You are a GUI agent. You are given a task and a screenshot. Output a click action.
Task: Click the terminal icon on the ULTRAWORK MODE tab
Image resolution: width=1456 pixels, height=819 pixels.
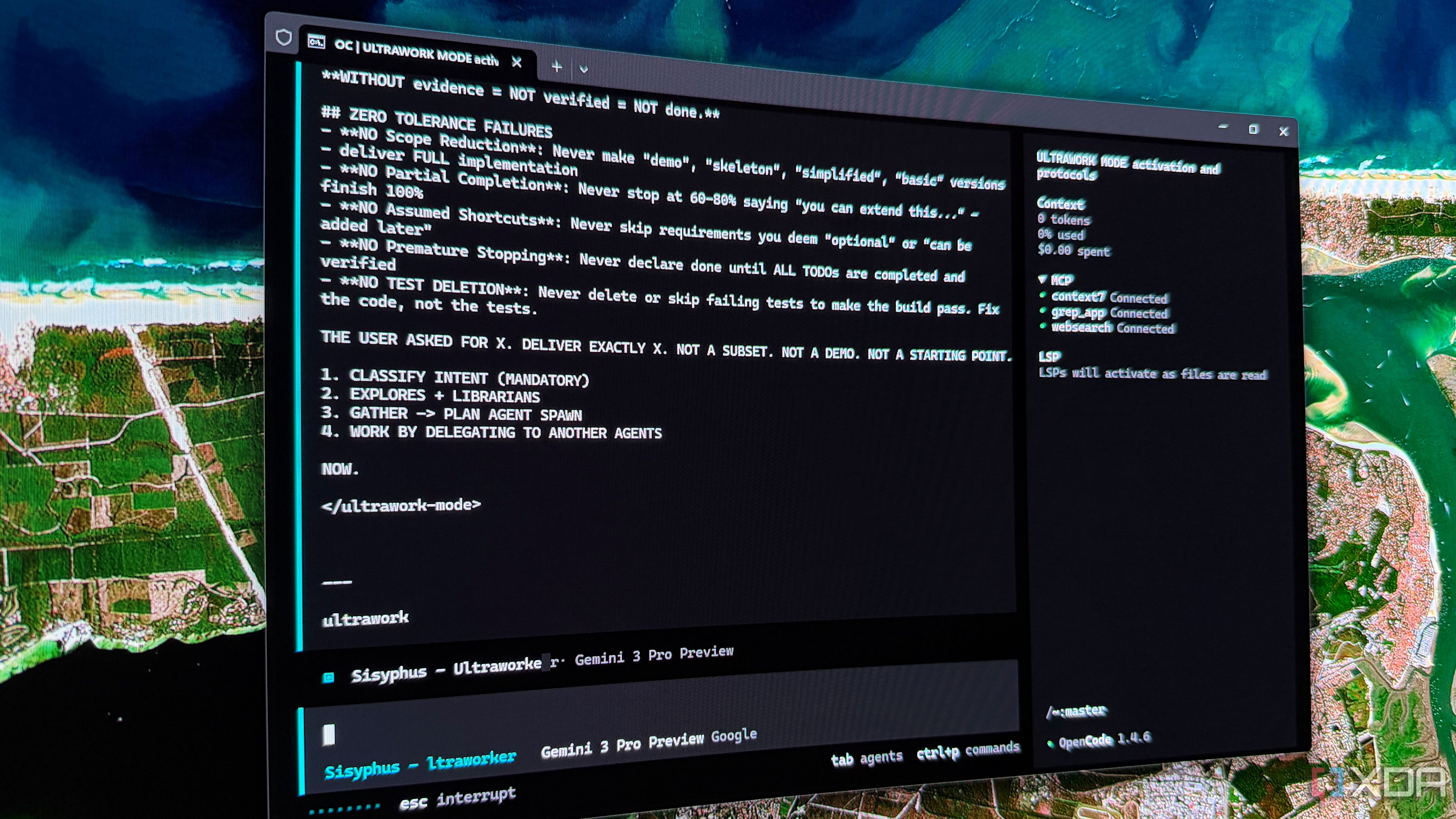317,42
